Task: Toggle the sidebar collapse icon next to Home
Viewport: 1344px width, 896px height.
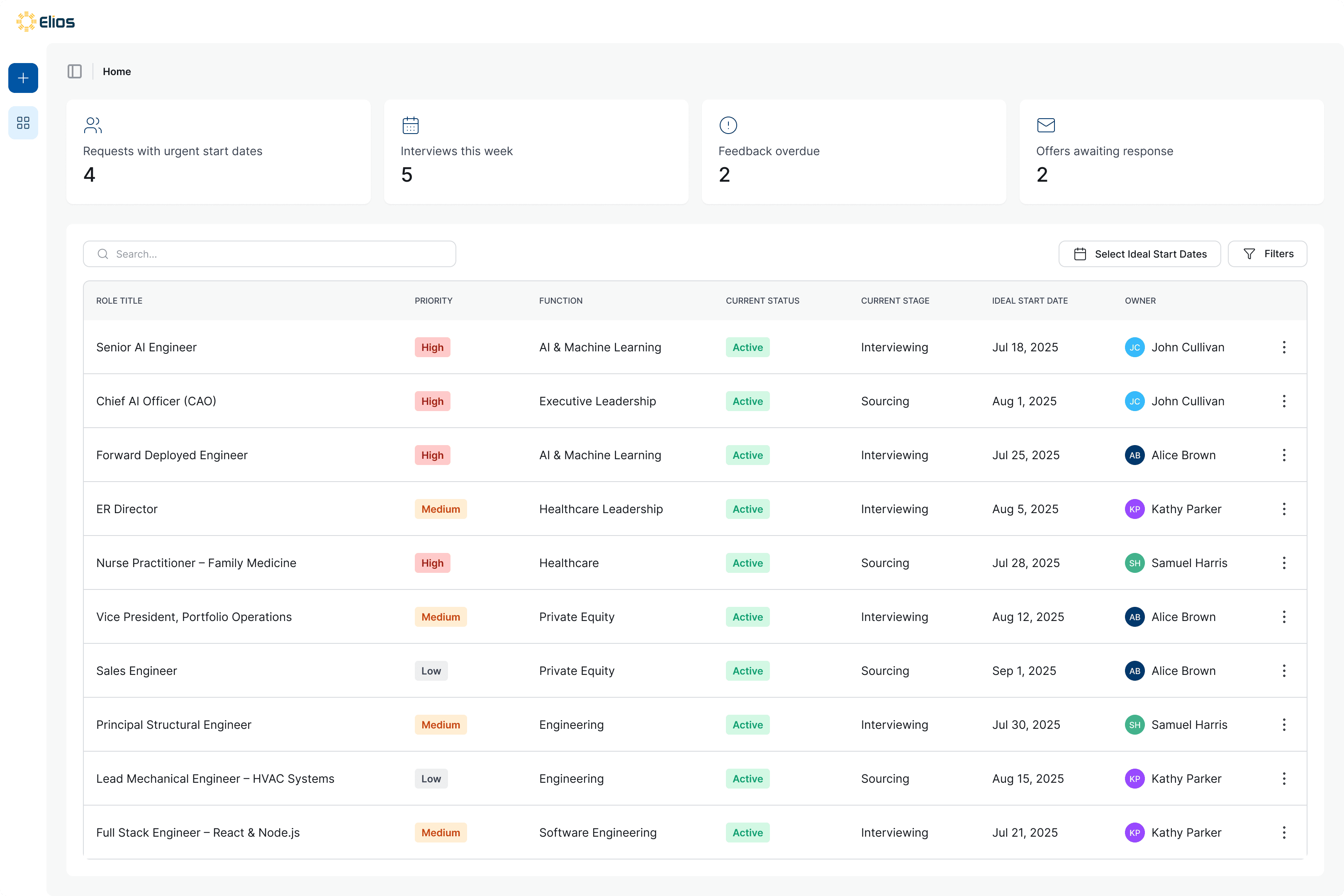Action: pyautogui.click(x=75, y=71)
